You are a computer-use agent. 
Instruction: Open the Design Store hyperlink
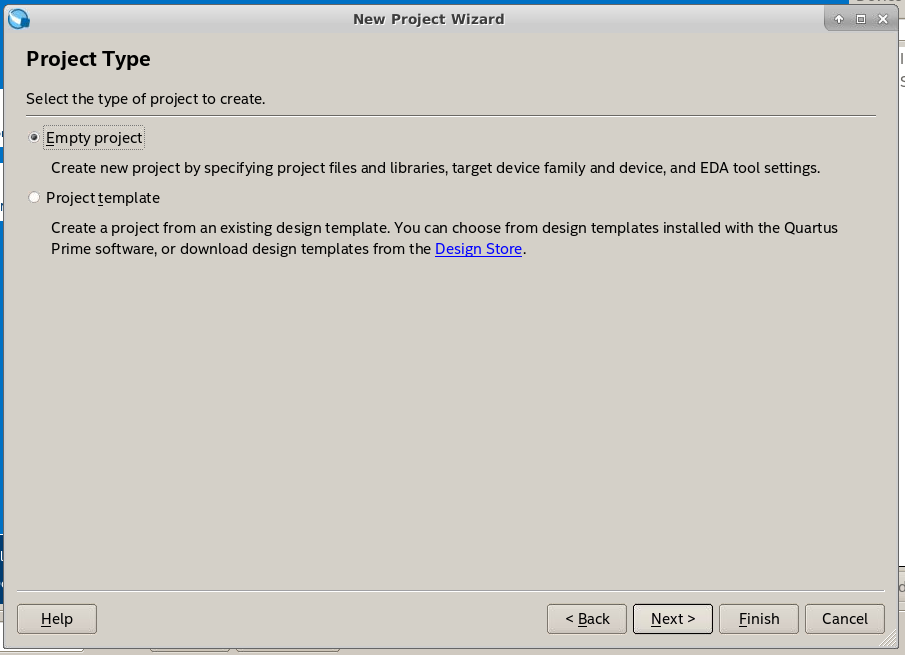click(x=478, y=249)
